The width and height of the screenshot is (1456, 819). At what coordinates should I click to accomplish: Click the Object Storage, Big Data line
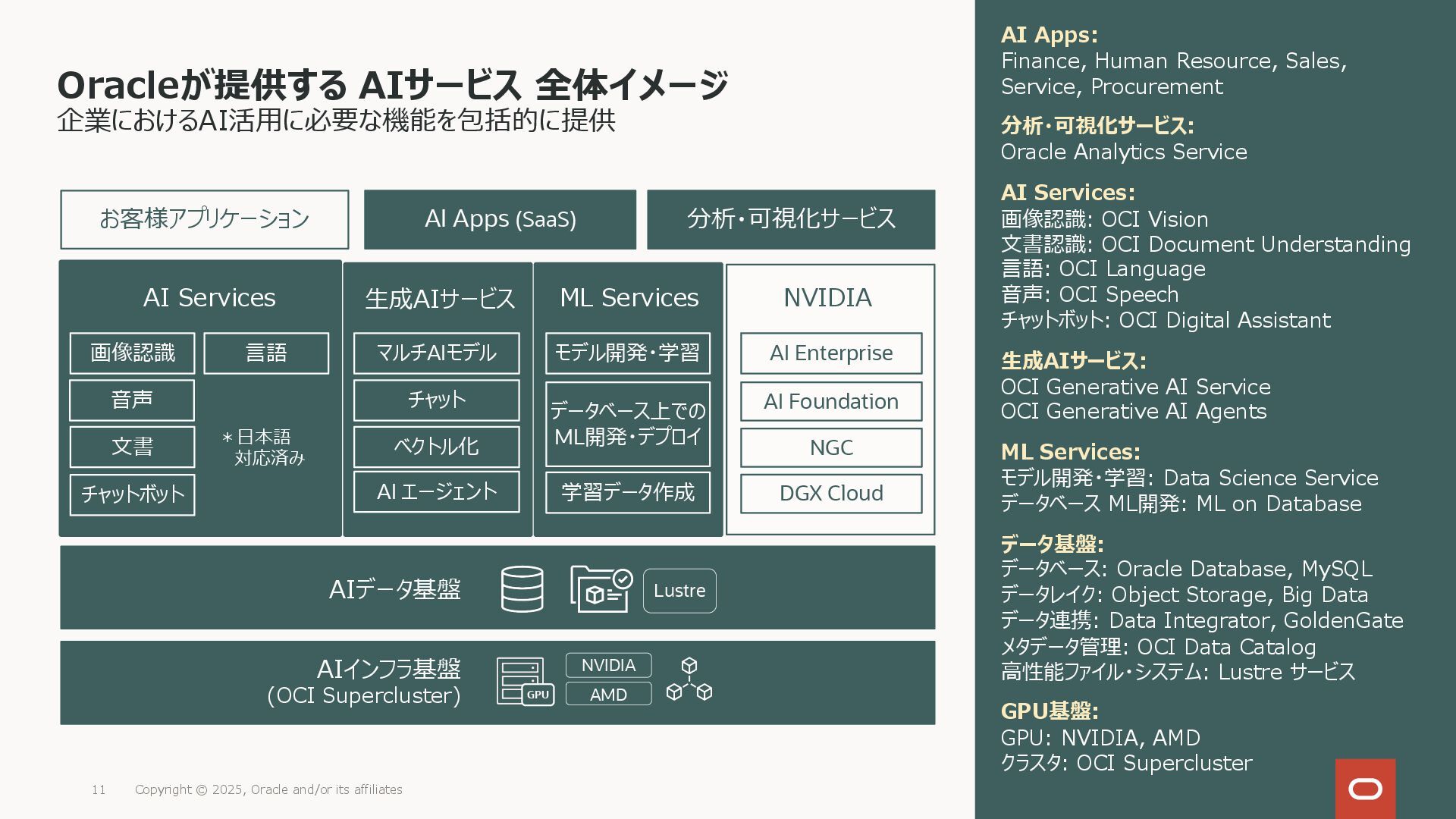coord(1185,595)
